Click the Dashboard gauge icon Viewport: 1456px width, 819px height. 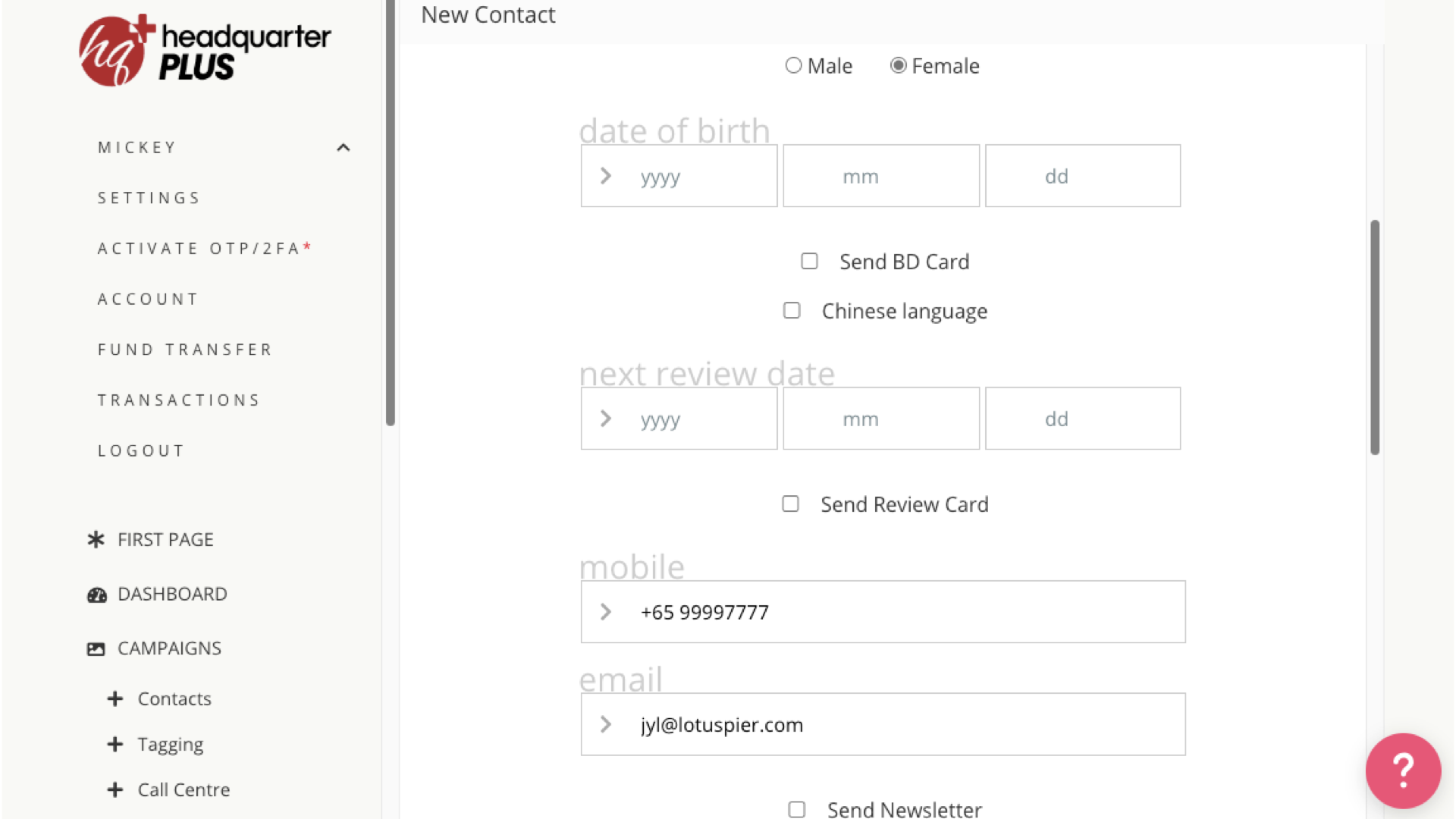point(96,595)
